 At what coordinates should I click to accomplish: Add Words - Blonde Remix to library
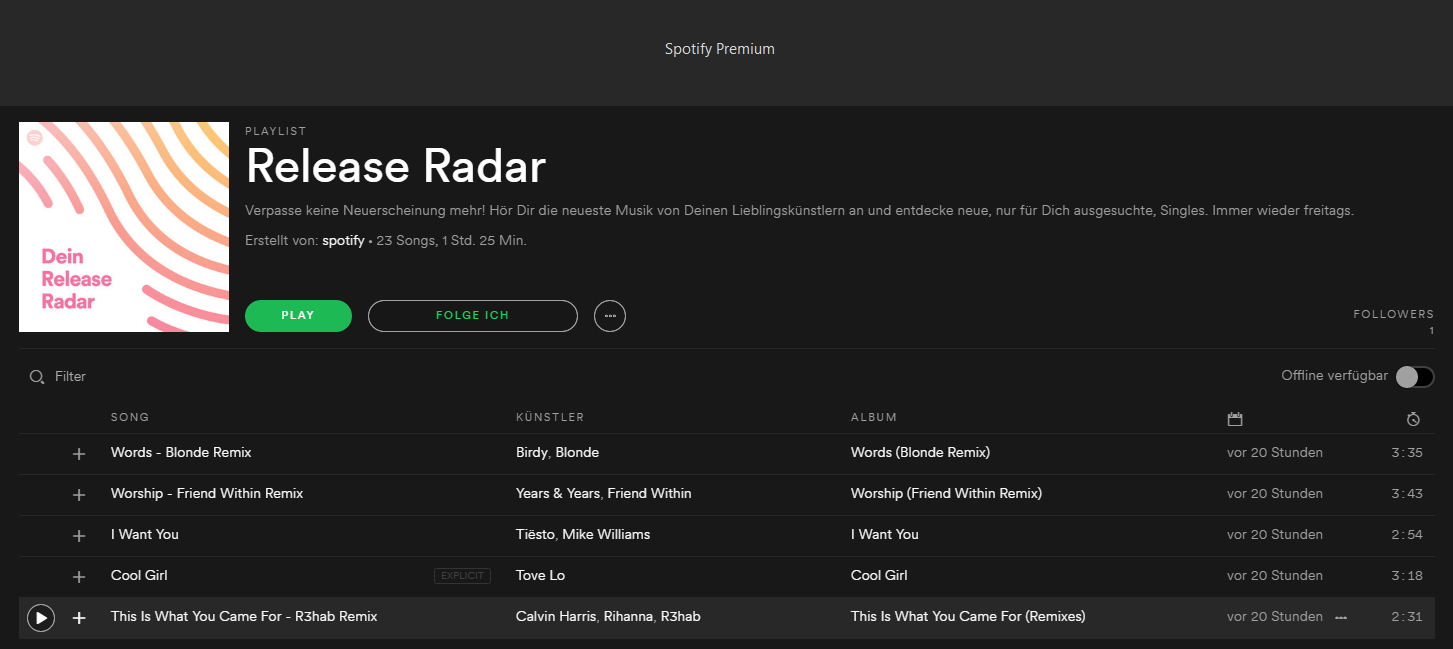click(79, 454)
